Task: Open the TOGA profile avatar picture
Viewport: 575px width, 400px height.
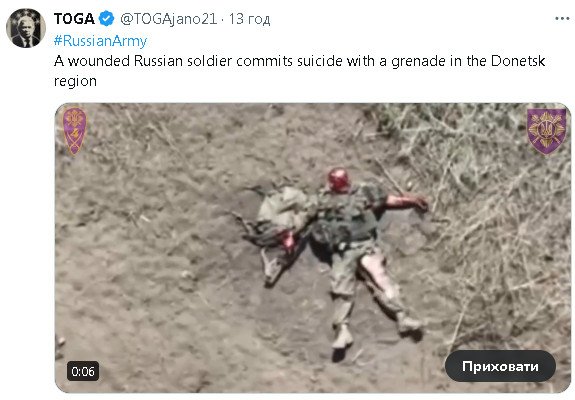Action: pyautogui.click(x=26, y=28)
